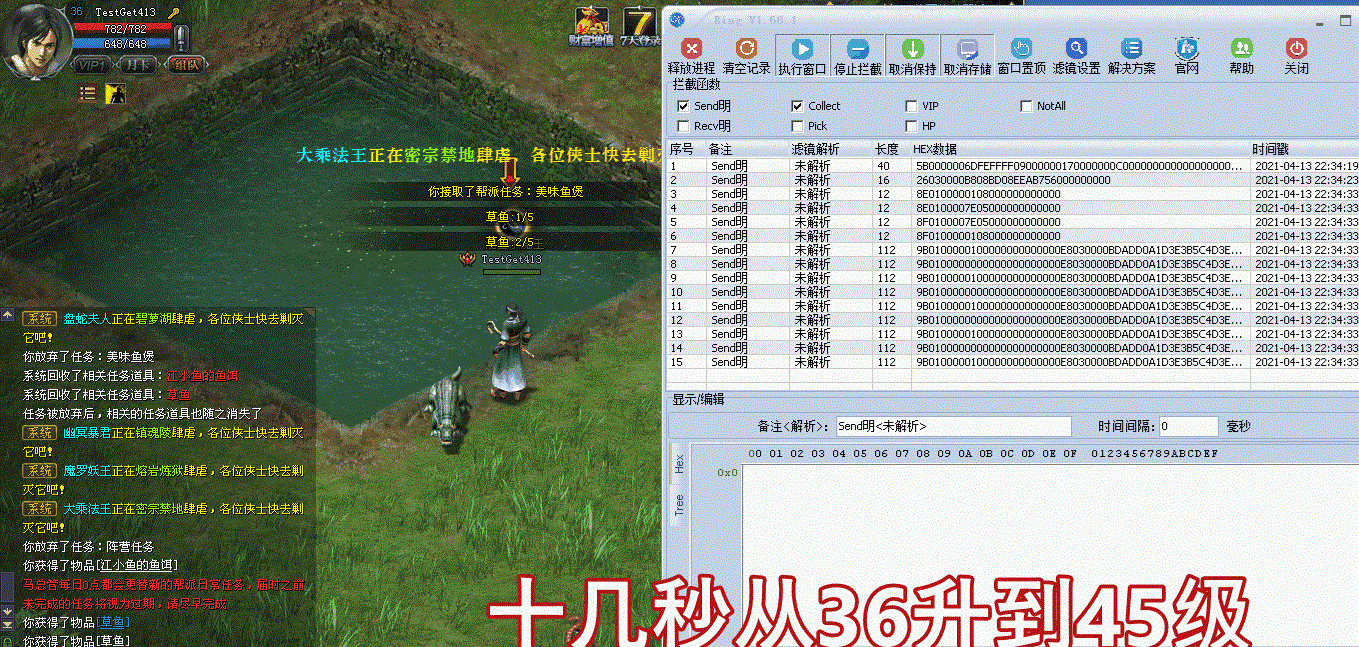Enable the Pick checkbox
The height and width of the screenshot is (647, 1359).
tap(797, 126)
